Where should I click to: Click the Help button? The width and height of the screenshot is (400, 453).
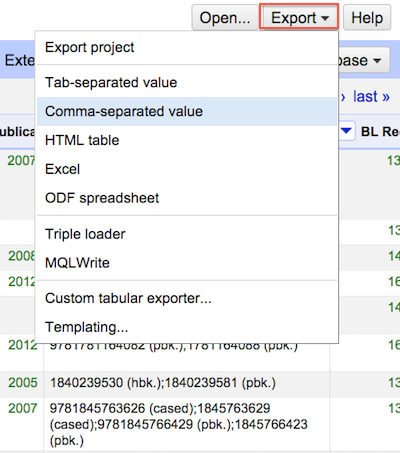367,17
